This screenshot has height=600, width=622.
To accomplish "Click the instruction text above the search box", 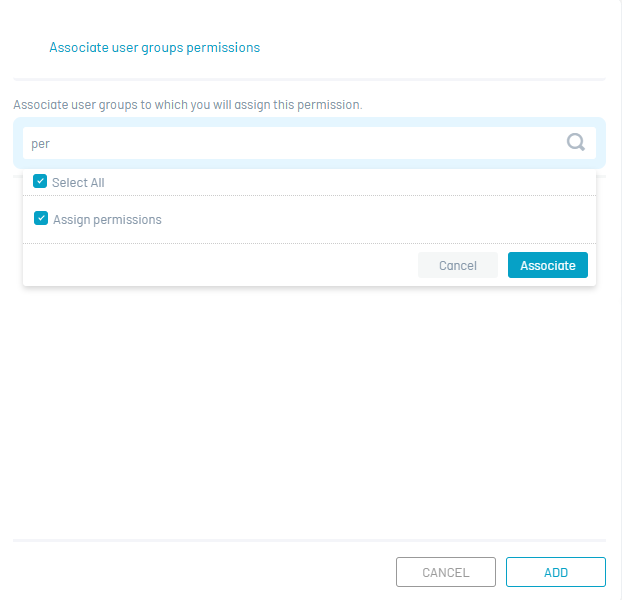I will point(187,104).
